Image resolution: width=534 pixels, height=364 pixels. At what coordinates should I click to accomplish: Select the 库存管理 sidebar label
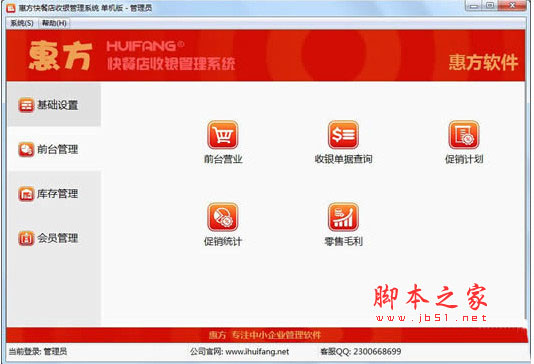pyautogui.click(x=58, y=194)
